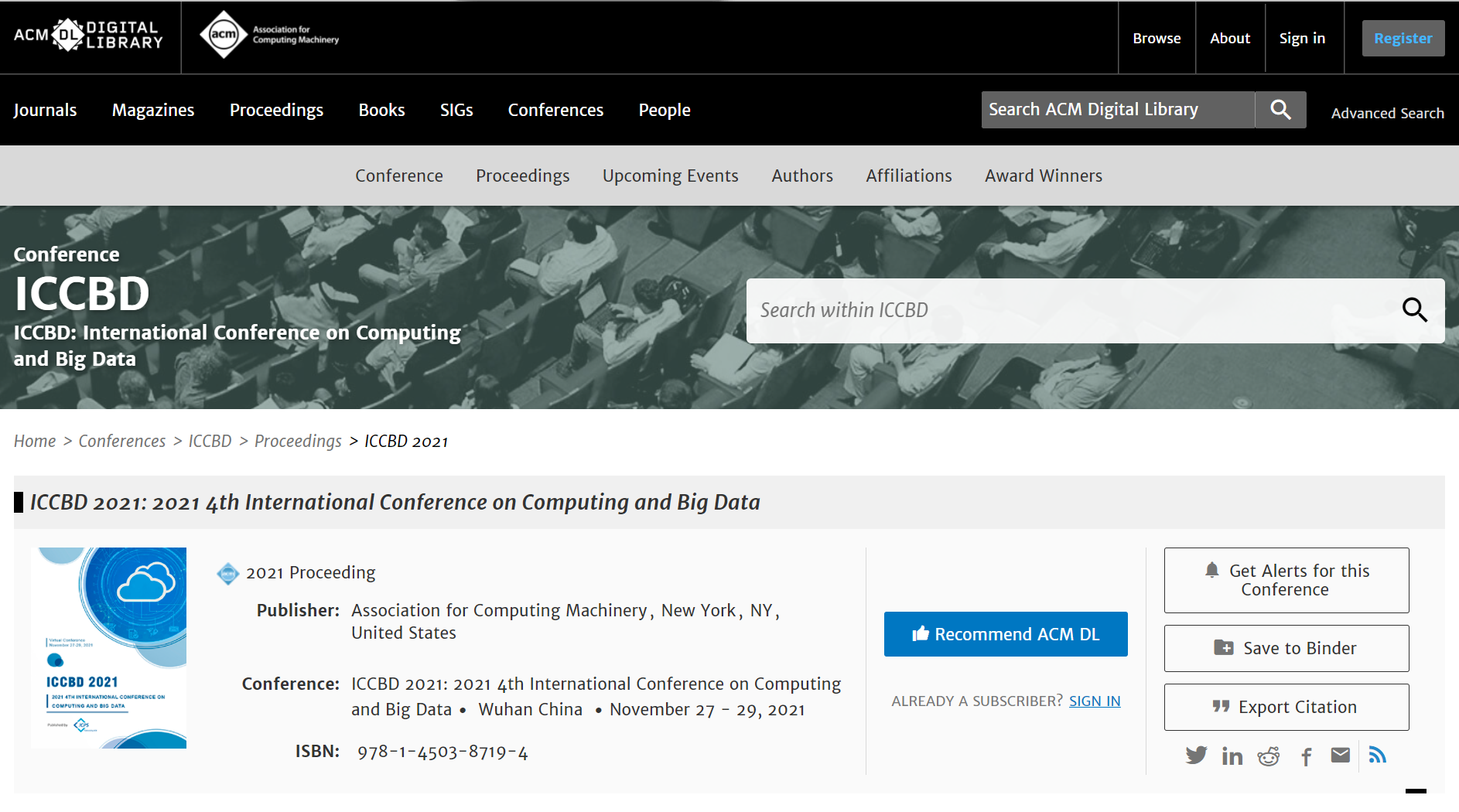Screen dimensions: 1459x812
Task: Switch to the Award Winners tab
Action: [1044, 176]
